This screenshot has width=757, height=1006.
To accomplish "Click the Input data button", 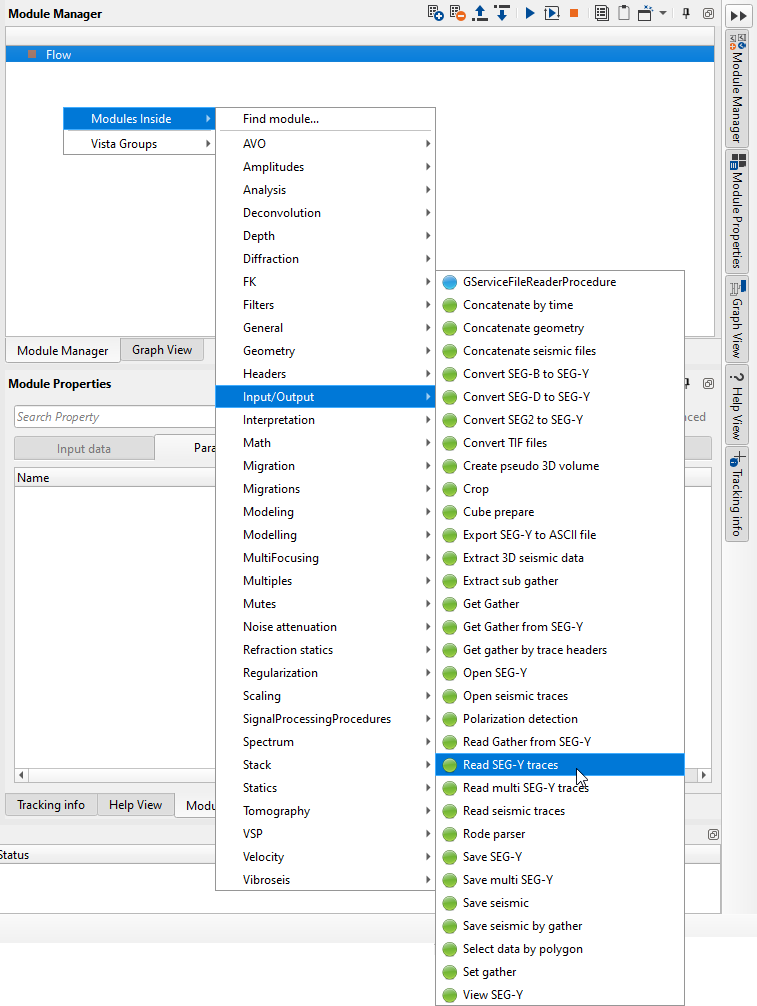I will (84, 449).
